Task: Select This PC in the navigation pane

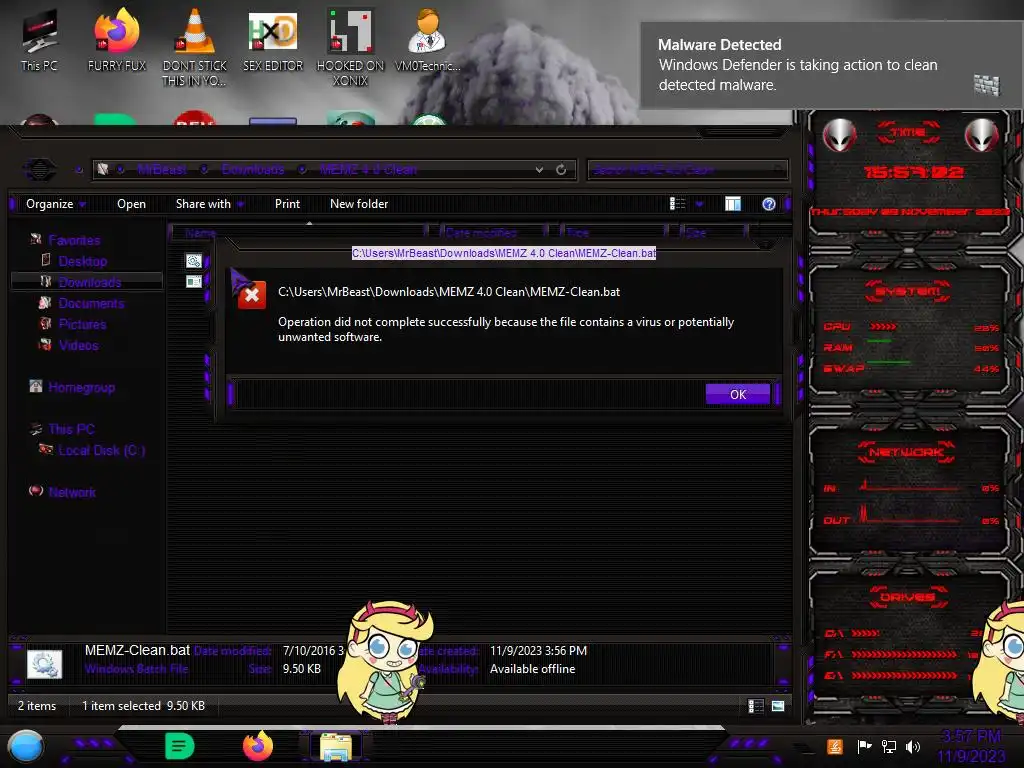Action: point(71,429)
